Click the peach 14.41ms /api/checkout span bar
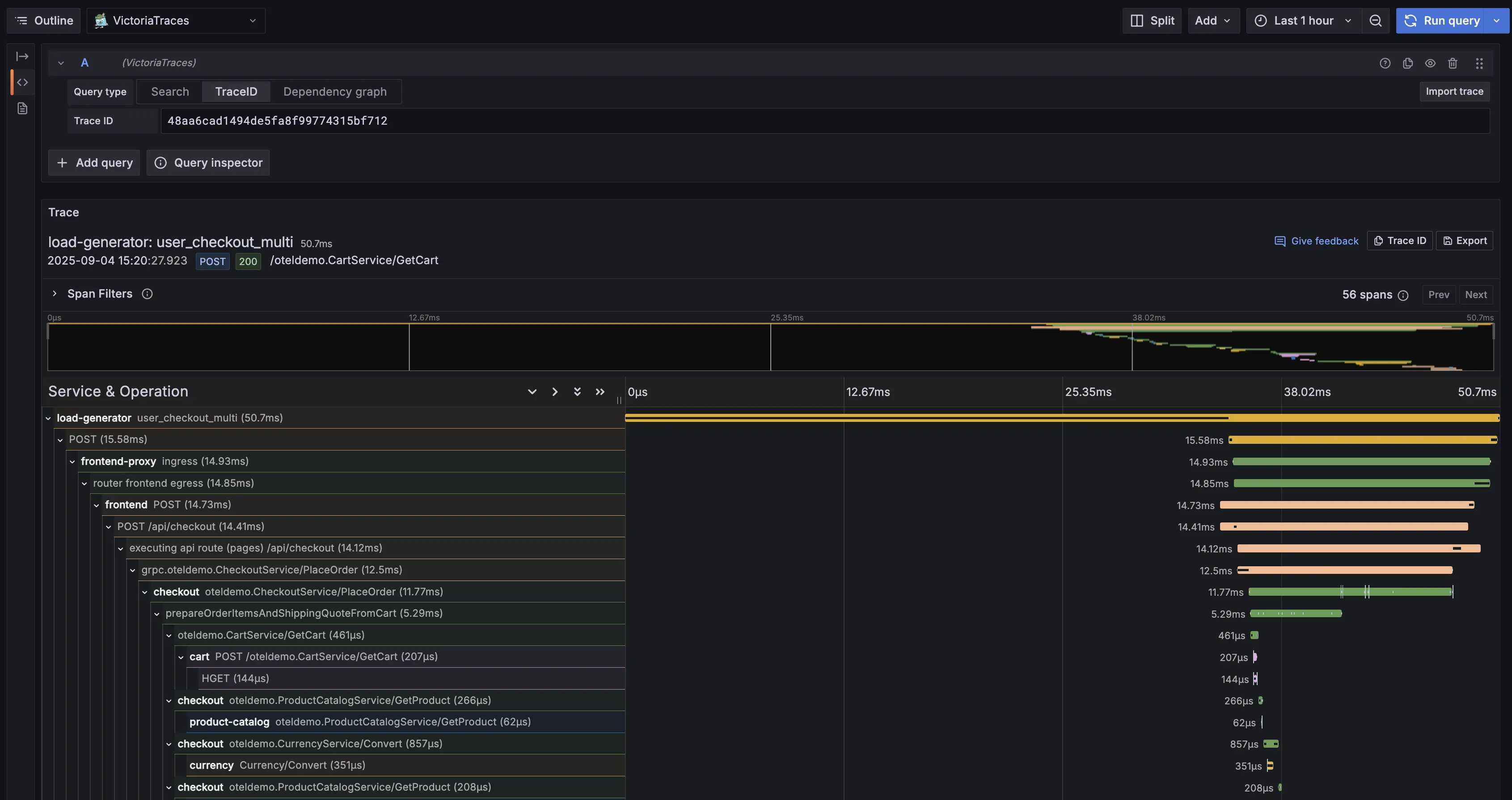The width and height of the screenshot is (1512, 800). 1344,526
